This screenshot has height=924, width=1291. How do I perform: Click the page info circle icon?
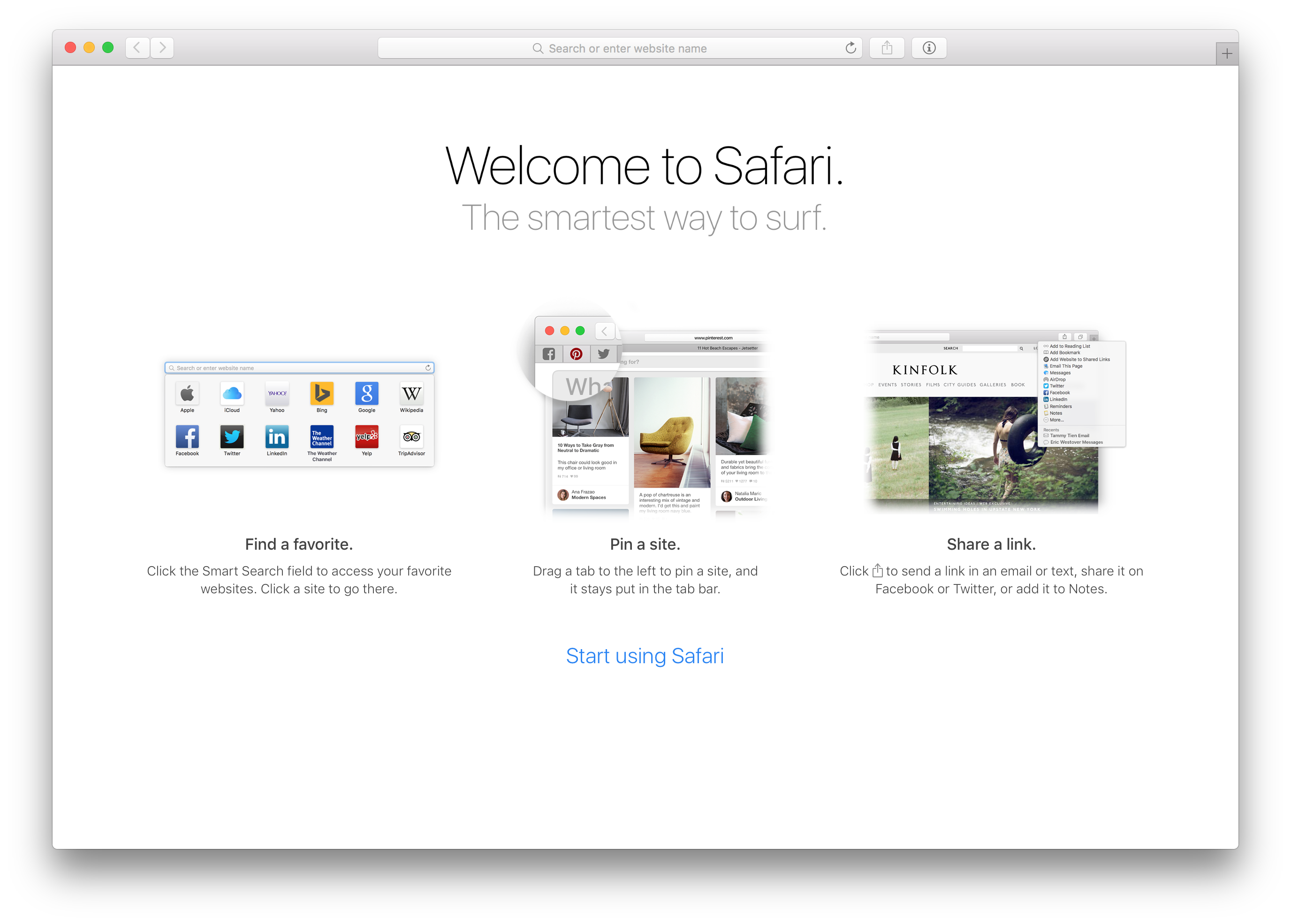(x=928, y=47)
